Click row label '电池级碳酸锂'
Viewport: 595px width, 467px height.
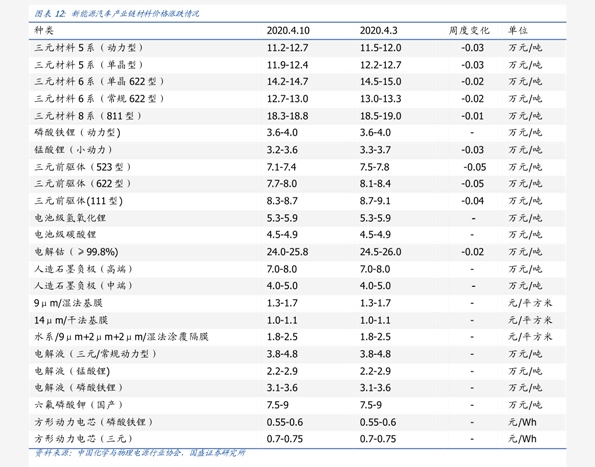[65, 234]
